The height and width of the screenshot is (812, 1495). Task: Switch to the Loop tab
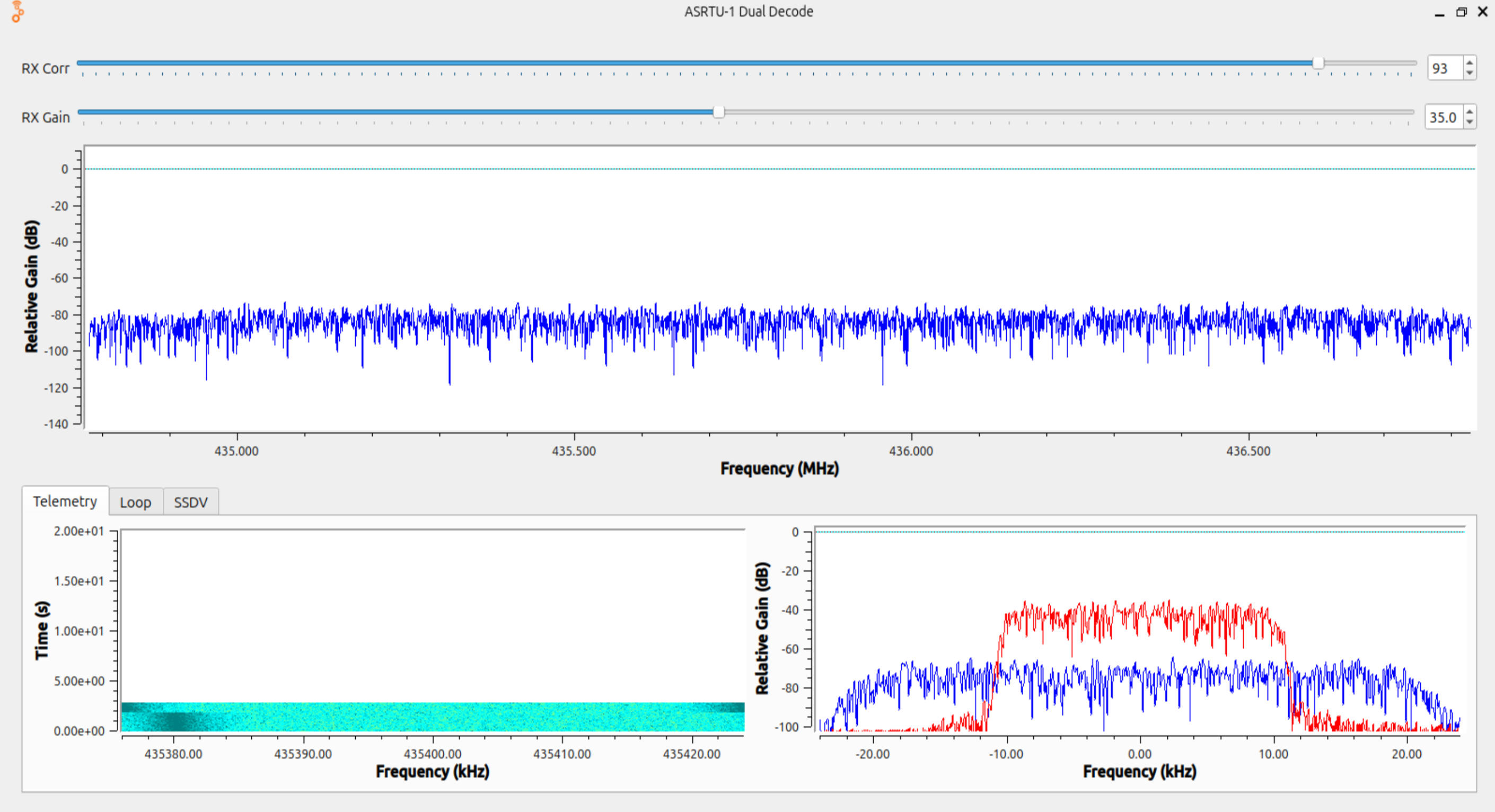pos(135,502)
